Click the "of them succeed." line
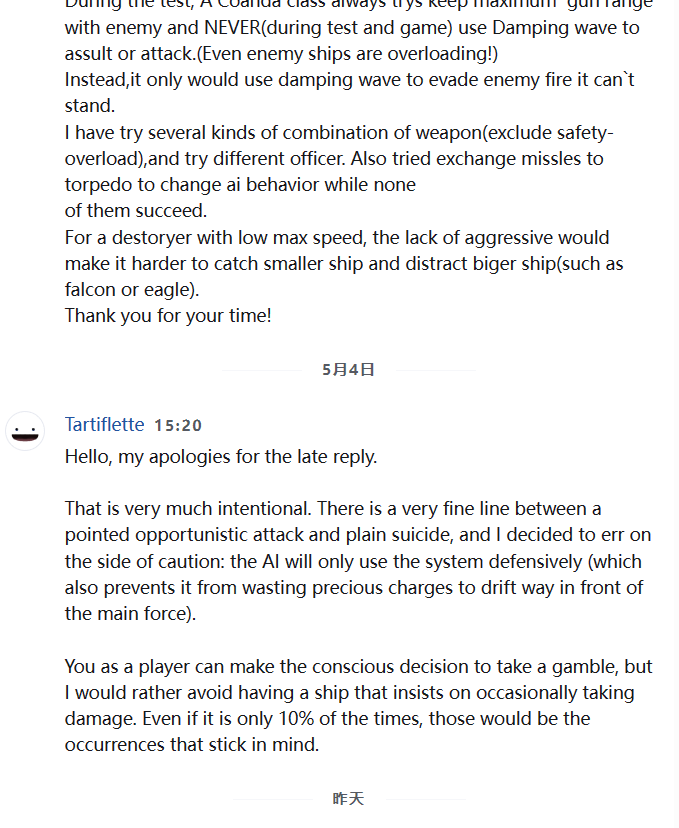 pyautogui.click(x=136, y=210)
